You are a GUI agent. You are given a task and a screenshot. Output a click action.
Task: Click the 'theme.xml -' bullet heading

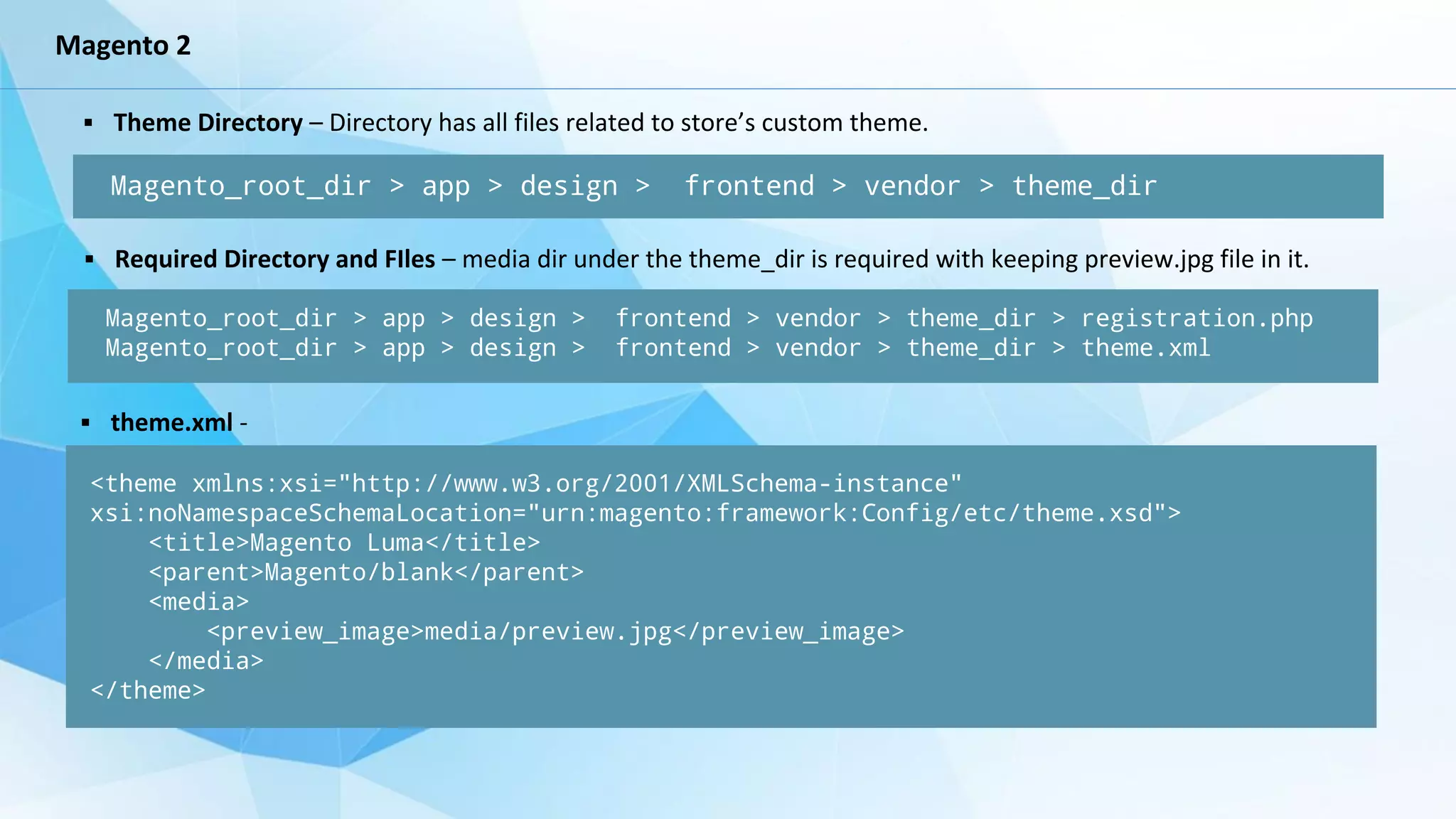[179, 422]
